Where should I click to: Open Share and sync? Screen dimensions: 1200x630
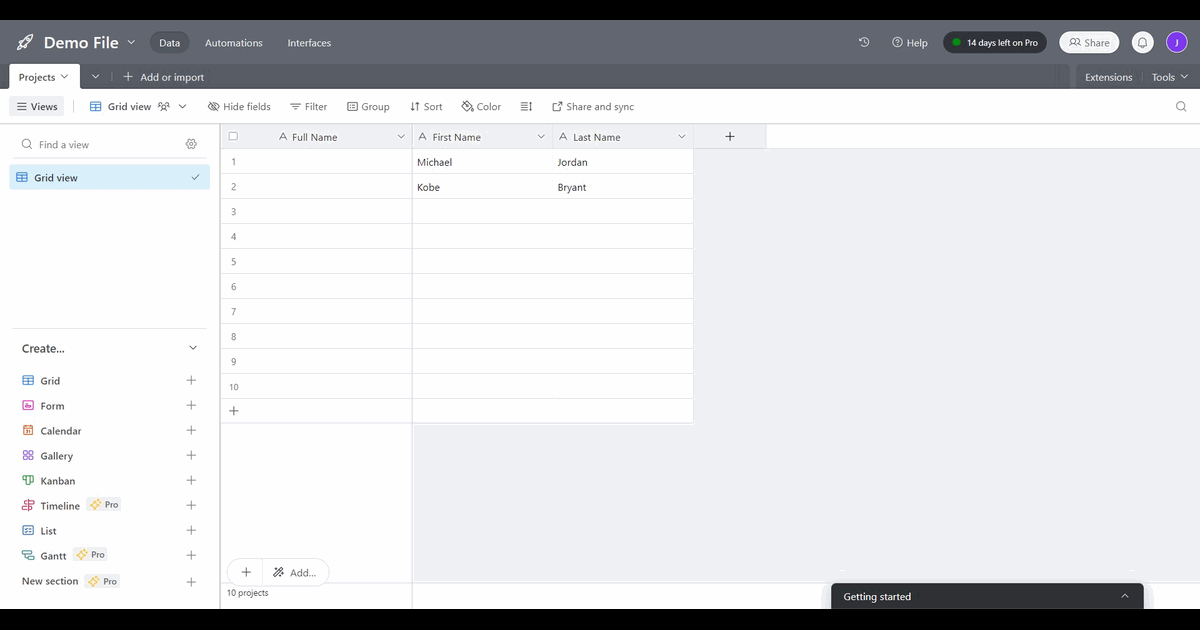593,107
